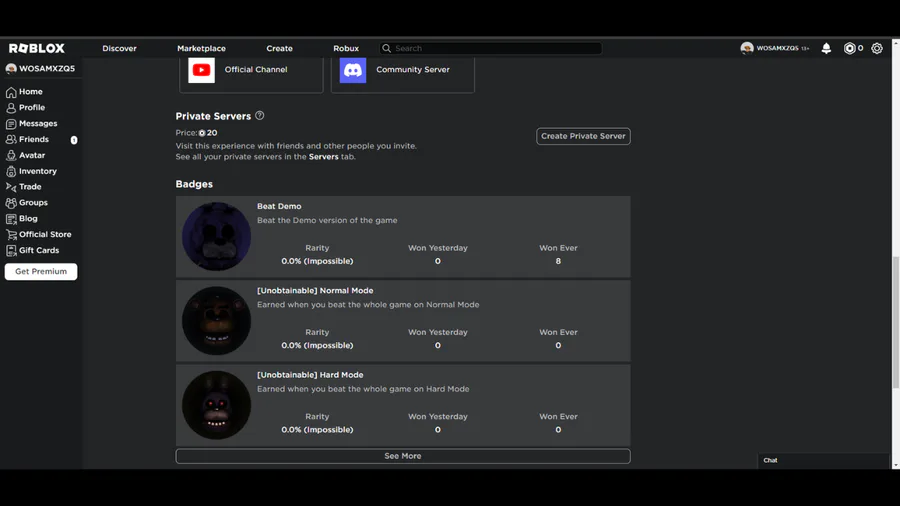Click the Avatar sidebar icon
This screenshot has height=506, width=900.
(11, 155)
